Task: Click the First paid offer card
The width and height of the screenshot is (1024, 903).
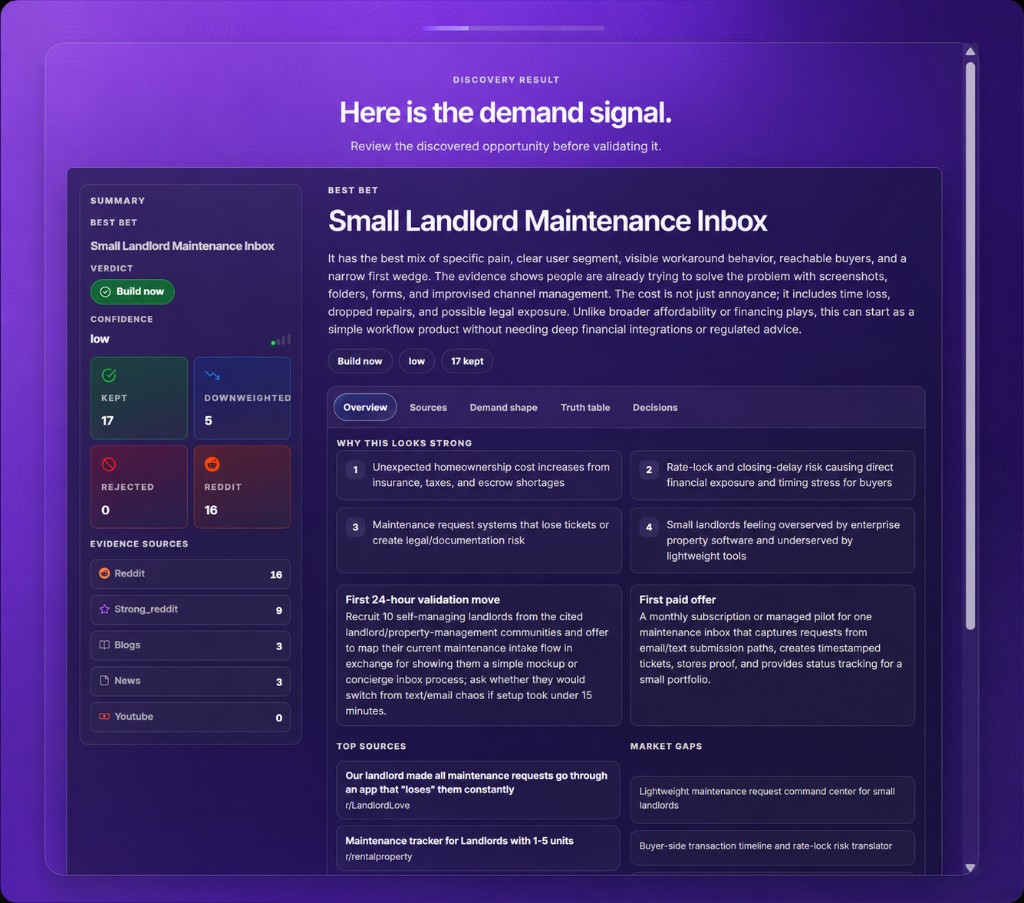Action: coord(773,655)
